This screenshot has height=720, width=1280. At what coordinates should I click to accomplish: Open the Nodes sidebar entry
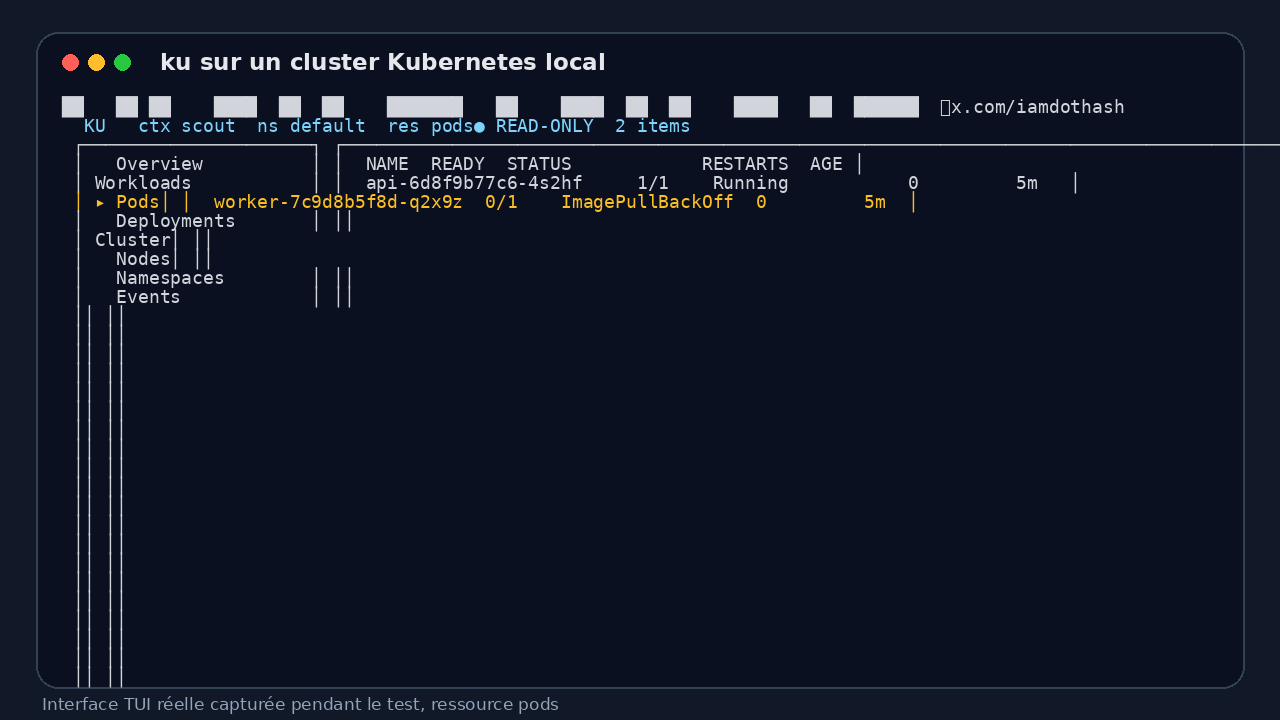(x=143, y=259)
